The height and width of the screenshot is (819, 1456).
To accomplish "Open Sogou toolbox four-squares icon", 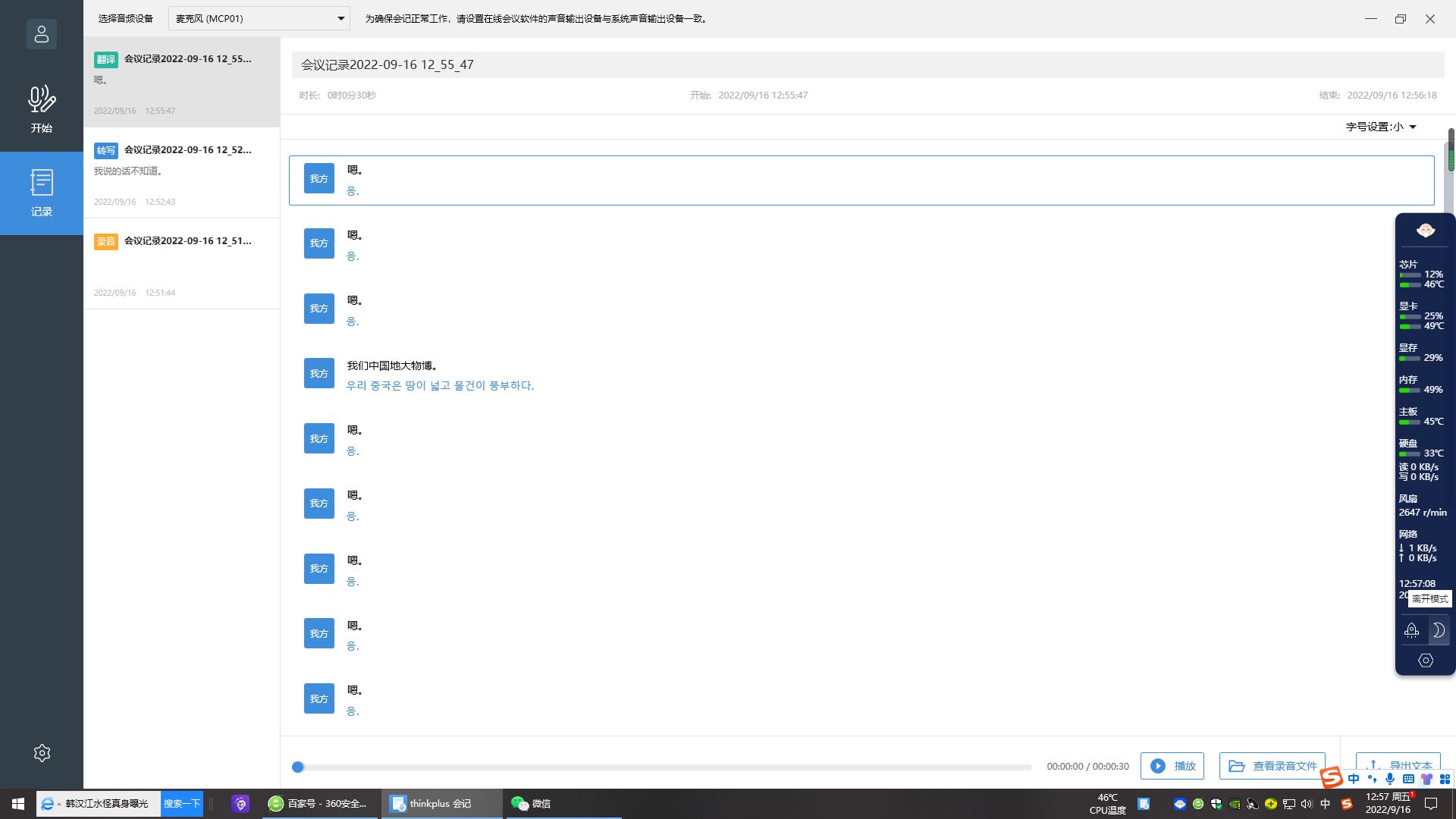I will click(1445, 779).
